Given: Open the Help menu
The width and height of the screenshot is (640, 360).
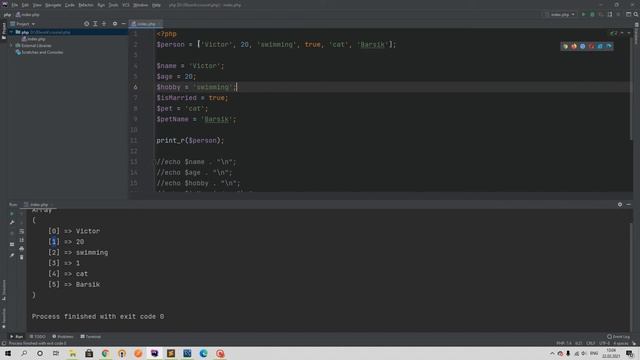Looking at the screenshot, I should [x=156, y=5].
